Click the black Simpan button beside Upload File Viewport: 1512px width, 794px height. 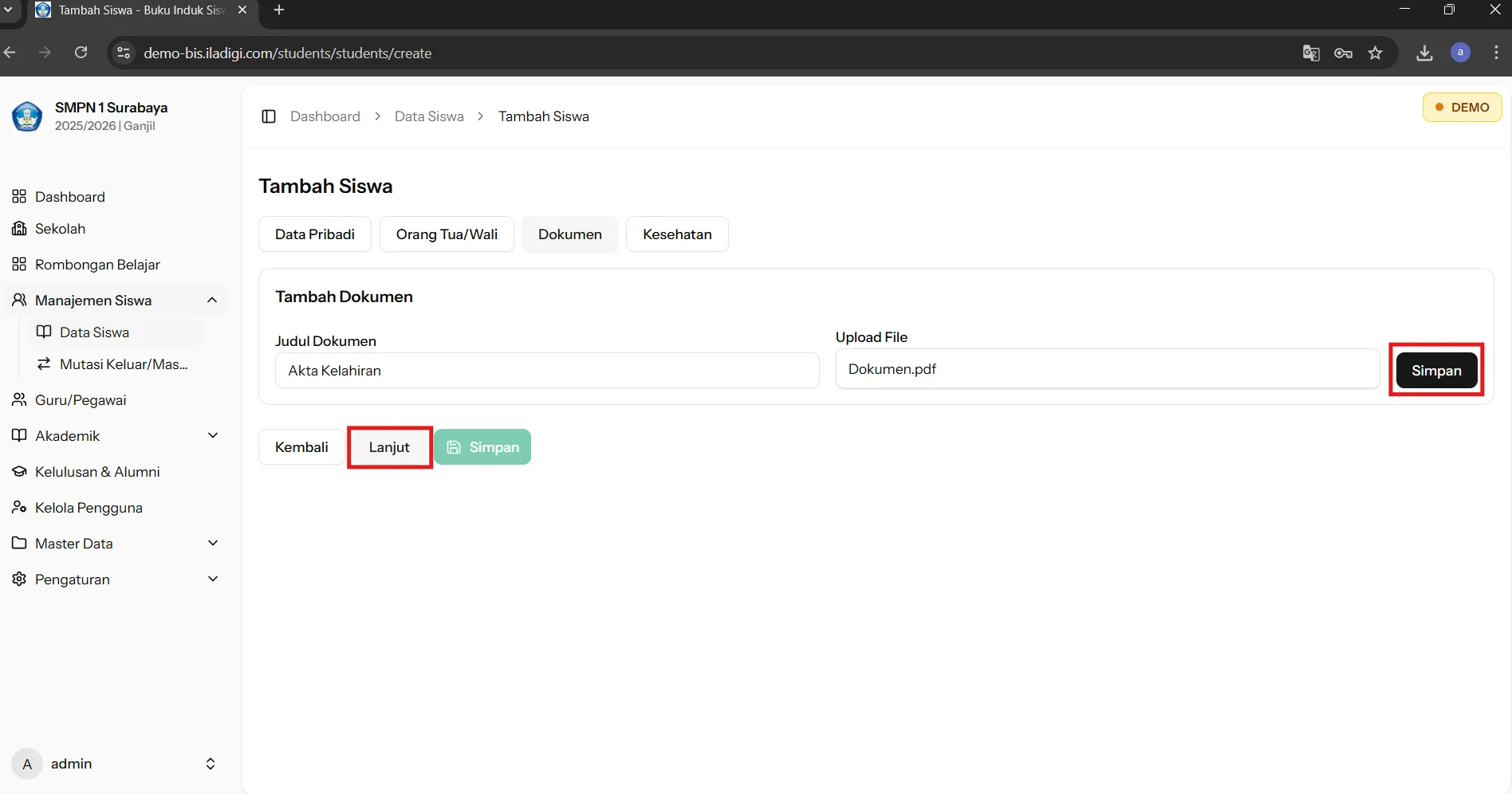click(x=1436, y=370)
